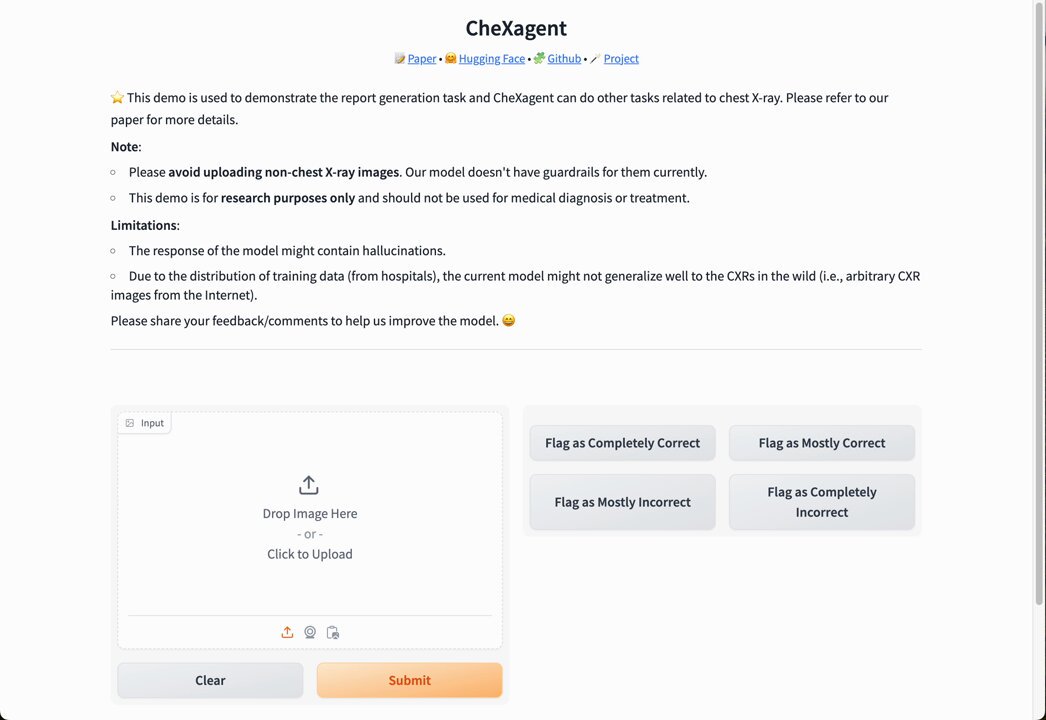This screenshot has width=1046, height=720.
Task: Open the Hugging Face link
Action: tap(492, 59)
